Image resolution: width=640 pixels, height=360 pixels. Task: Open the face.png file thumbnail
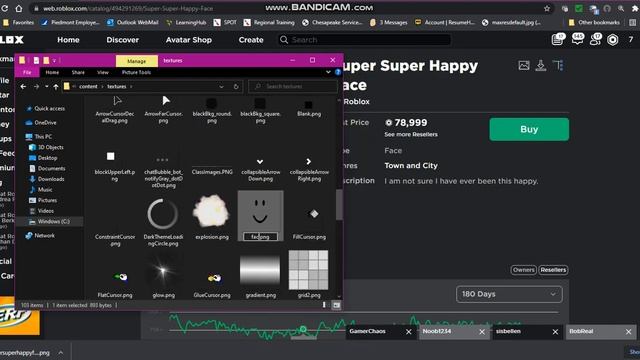tap(260, 211)
